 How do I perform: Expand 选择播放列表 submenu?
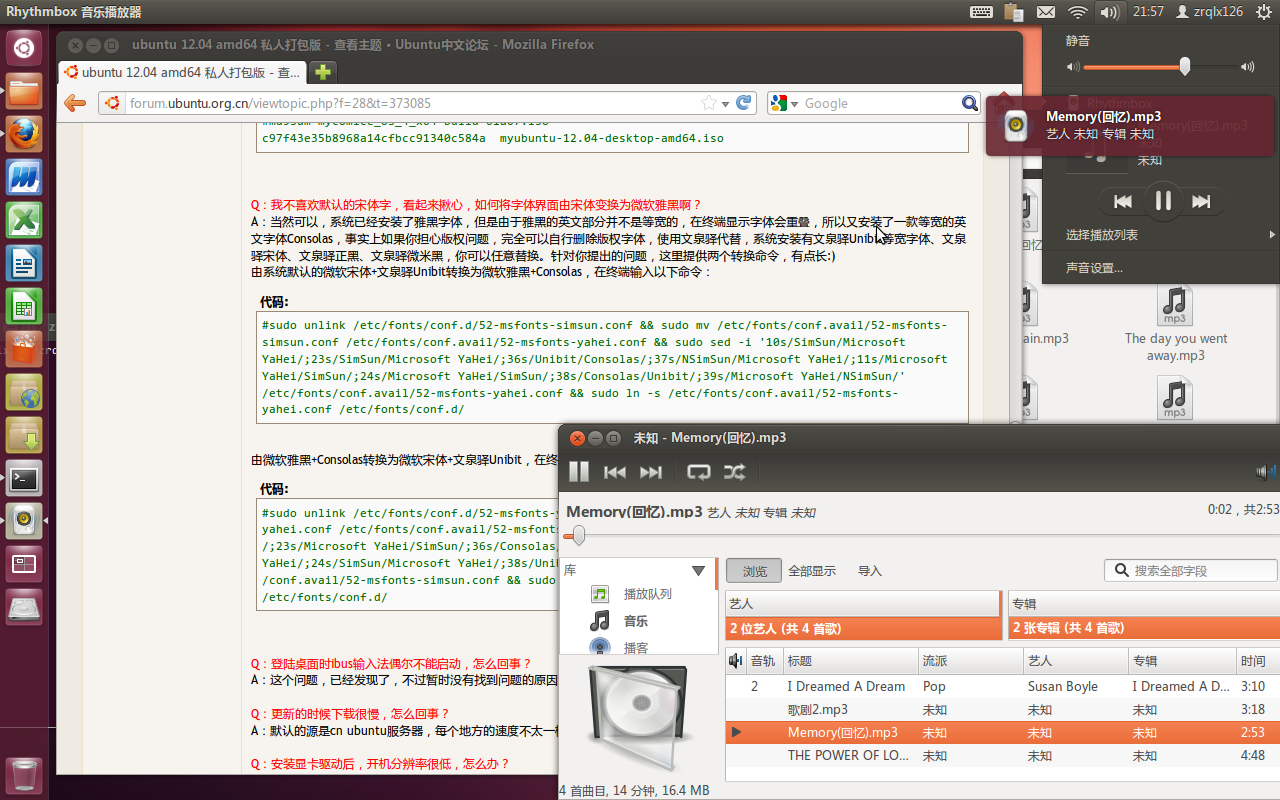click(x=1160, y=235)
